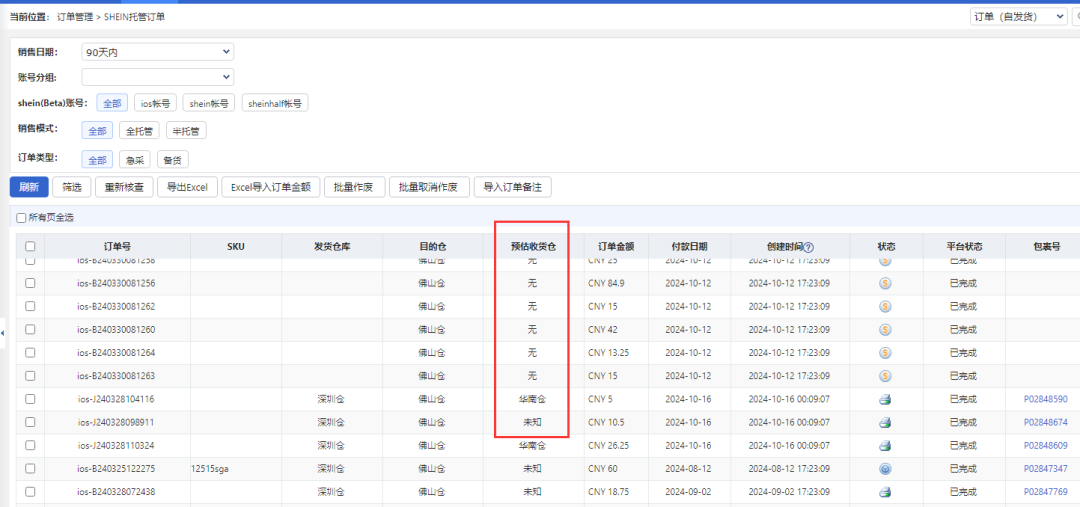Click the blue round status icon for ios-B240325122275
The image size is (1080, 507).
tap(885, 468)
